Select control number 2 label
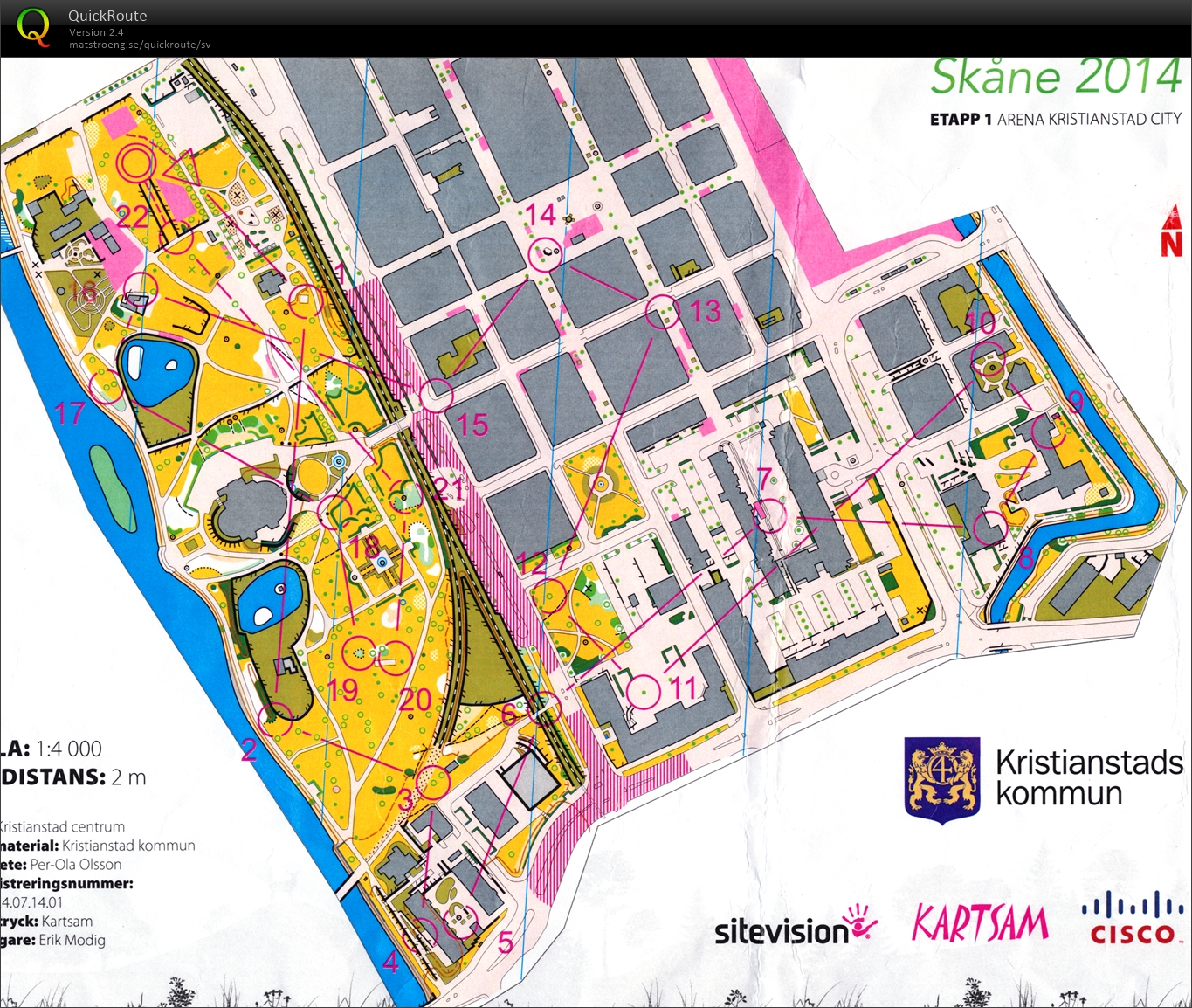 pos(249,749)
